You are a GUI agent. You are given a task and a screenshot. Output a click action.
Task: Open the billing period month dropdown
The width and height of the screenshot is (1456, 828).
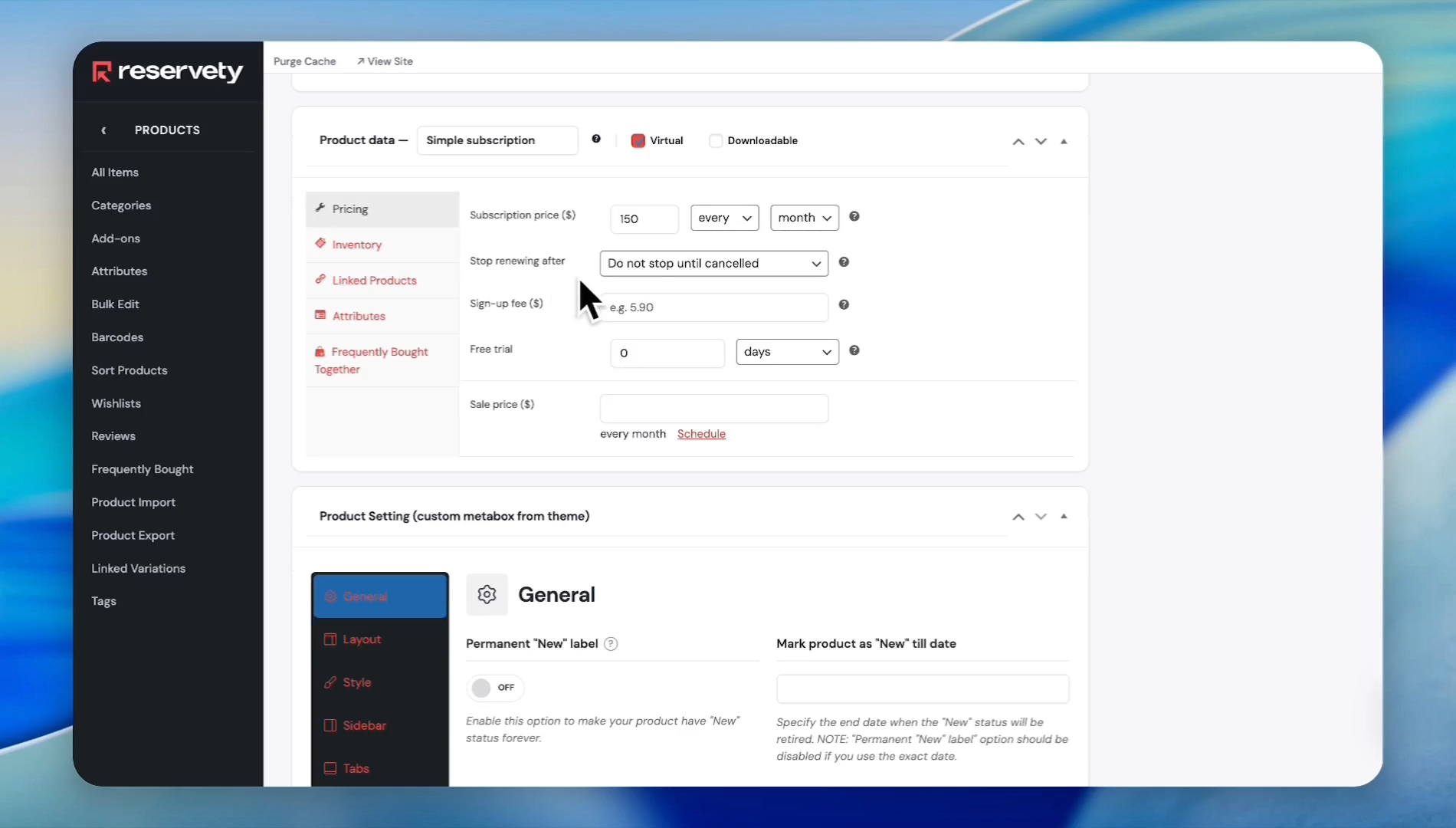coord(804,218)
